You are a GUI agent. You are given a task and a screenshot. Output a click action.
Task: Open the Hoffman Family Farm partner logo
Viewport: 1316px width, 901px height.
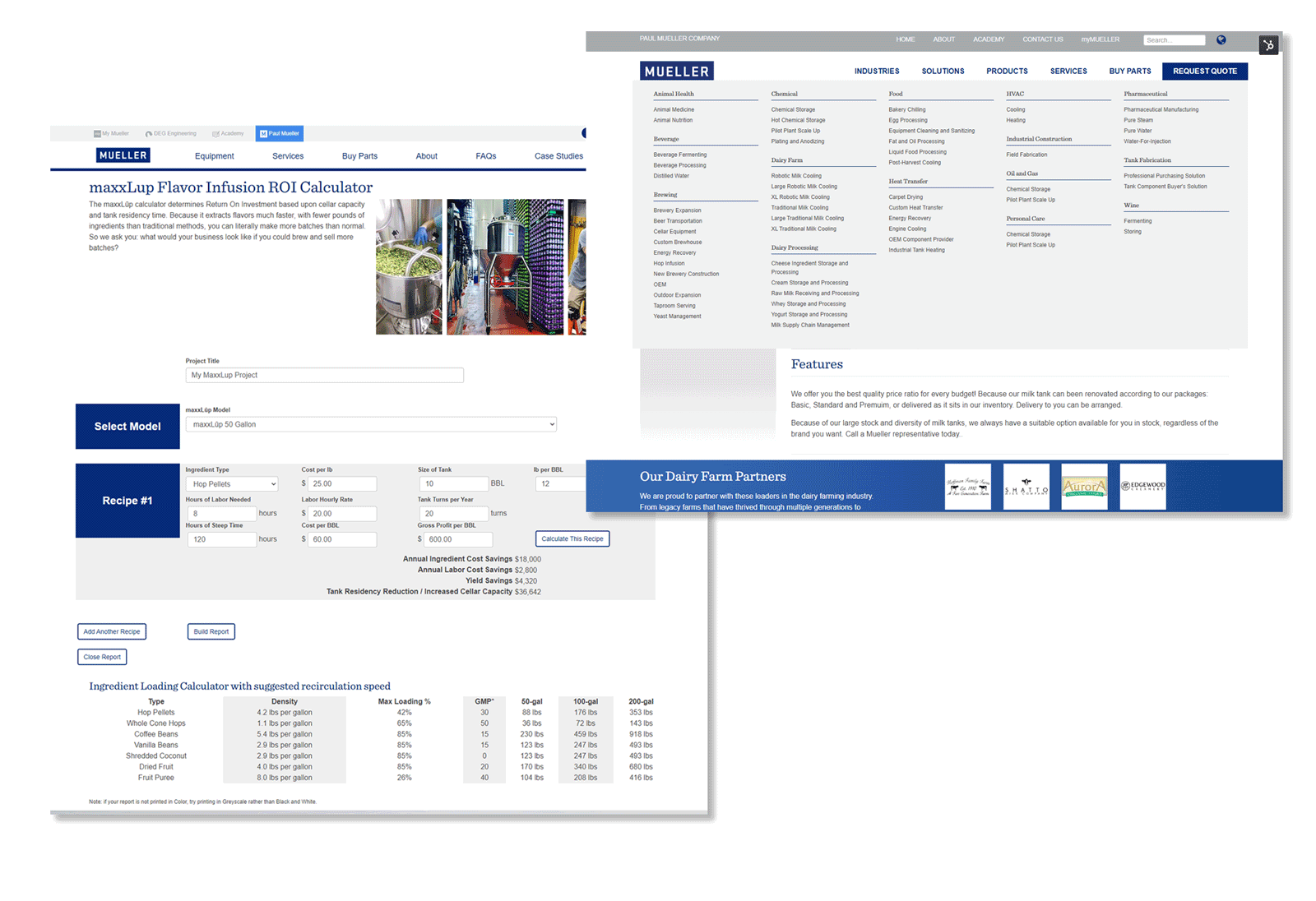click(x=968, y=487)
